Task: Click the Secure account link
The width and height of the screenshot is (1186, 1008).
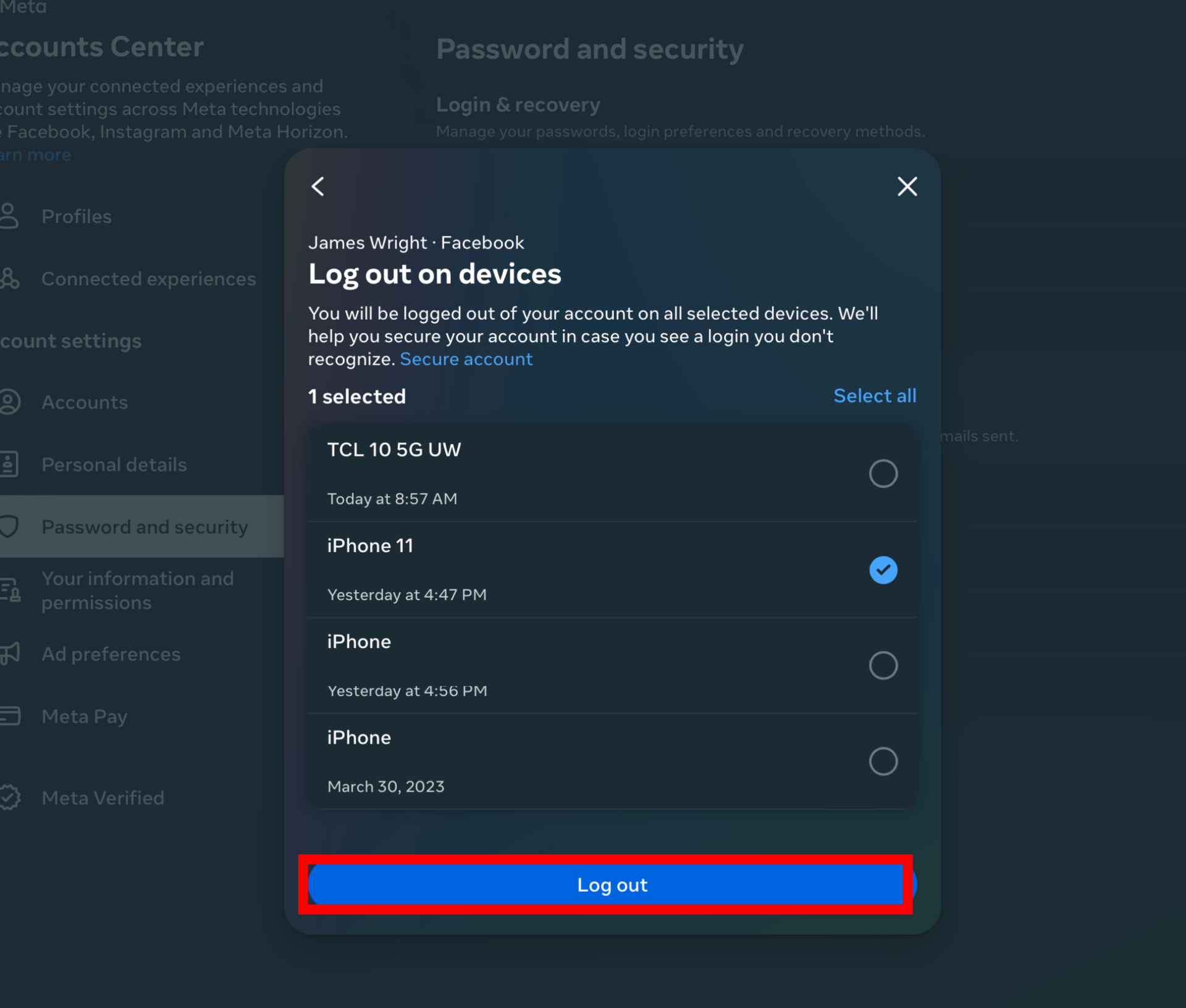Action: (466, 359)
